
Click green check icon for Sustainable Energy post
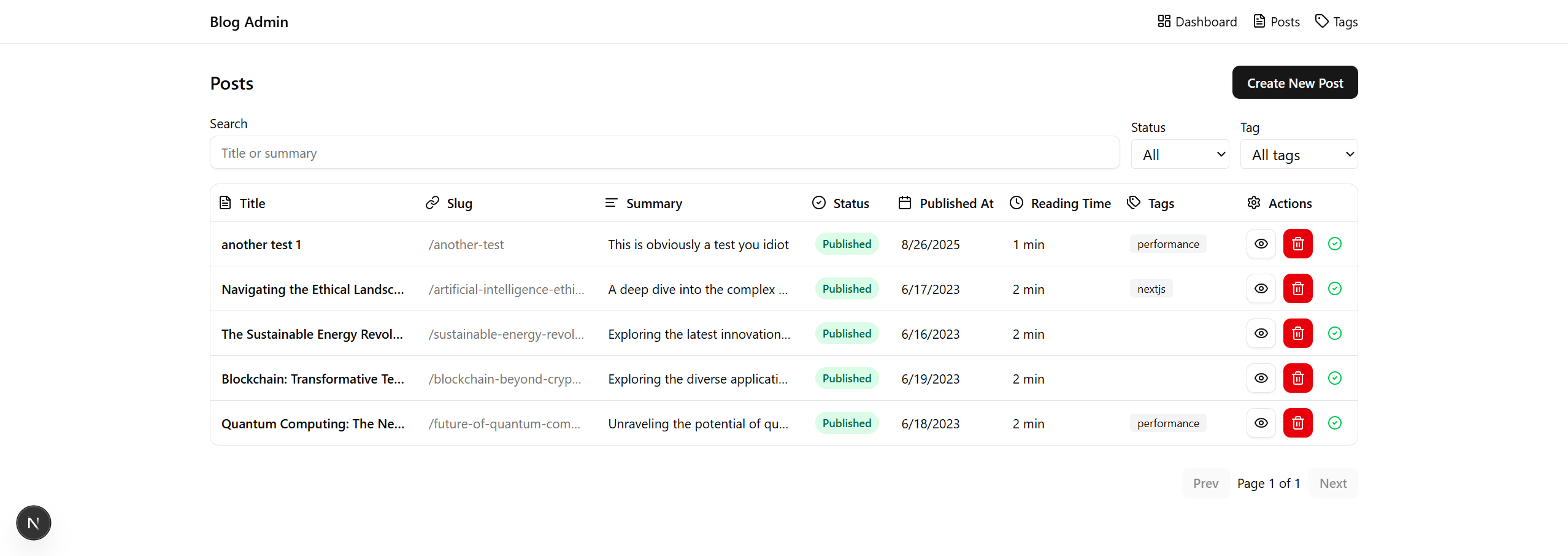coord(1334,333)
